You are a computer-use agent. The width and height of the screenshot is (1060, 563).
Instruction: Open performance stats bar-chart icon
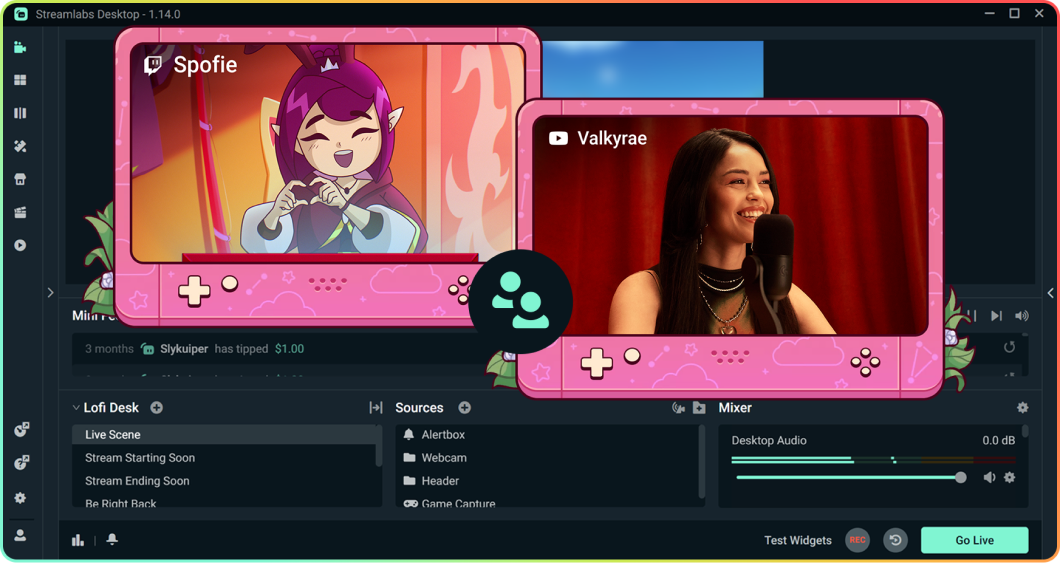pyautogui.click(x=78, y=539)
